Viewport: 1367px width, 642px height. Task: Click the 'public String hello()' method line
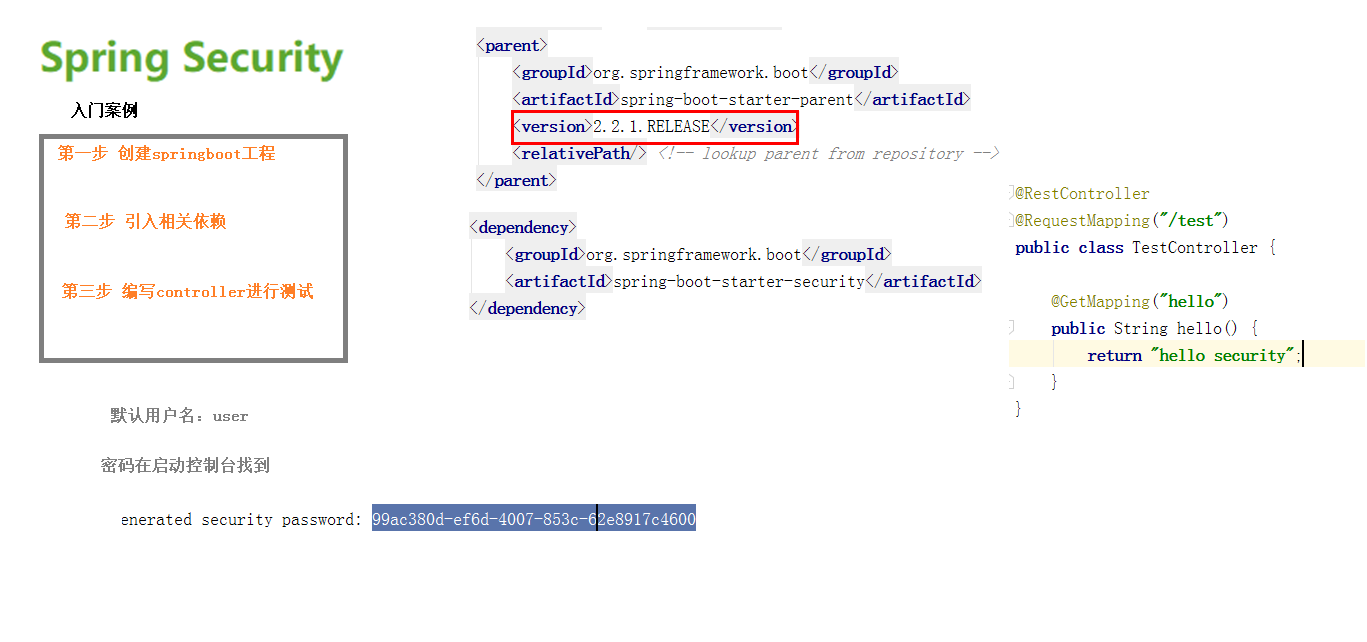pos(1155,329)
